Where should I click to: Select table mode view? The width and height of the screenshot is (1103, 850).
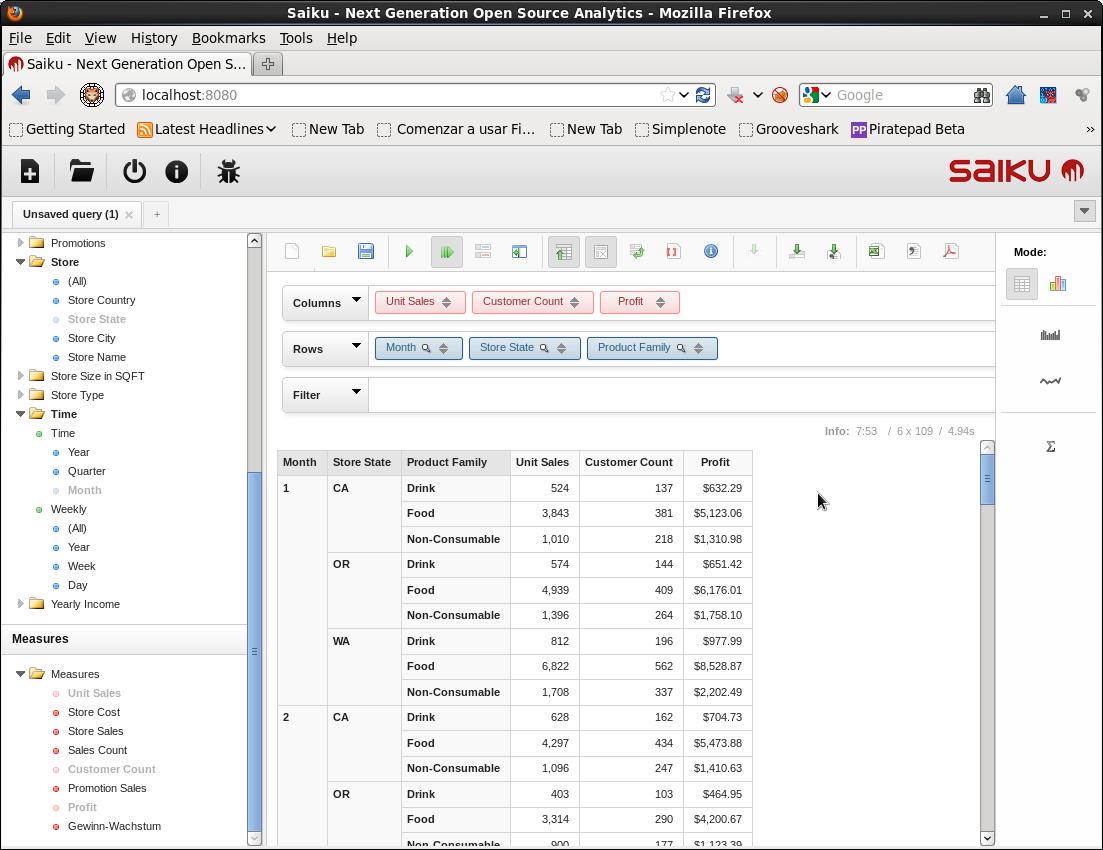click(1022, 284)
